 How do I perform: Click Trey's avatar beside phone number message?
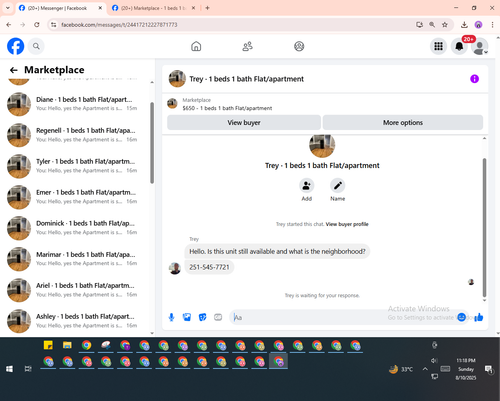[x=175, y=268]
